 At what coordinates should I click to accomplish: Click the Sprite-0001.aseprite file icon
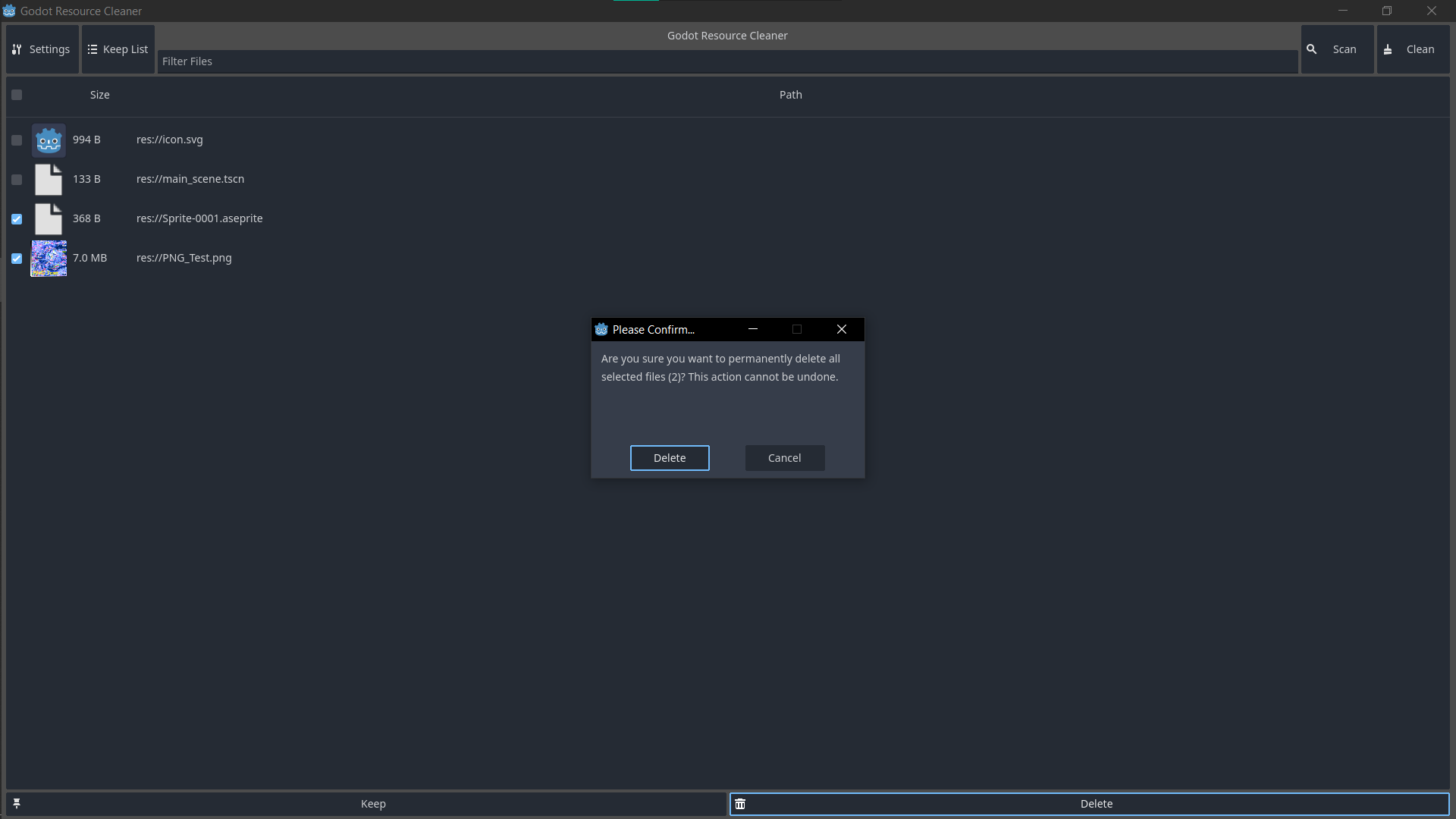pos(49,219)
